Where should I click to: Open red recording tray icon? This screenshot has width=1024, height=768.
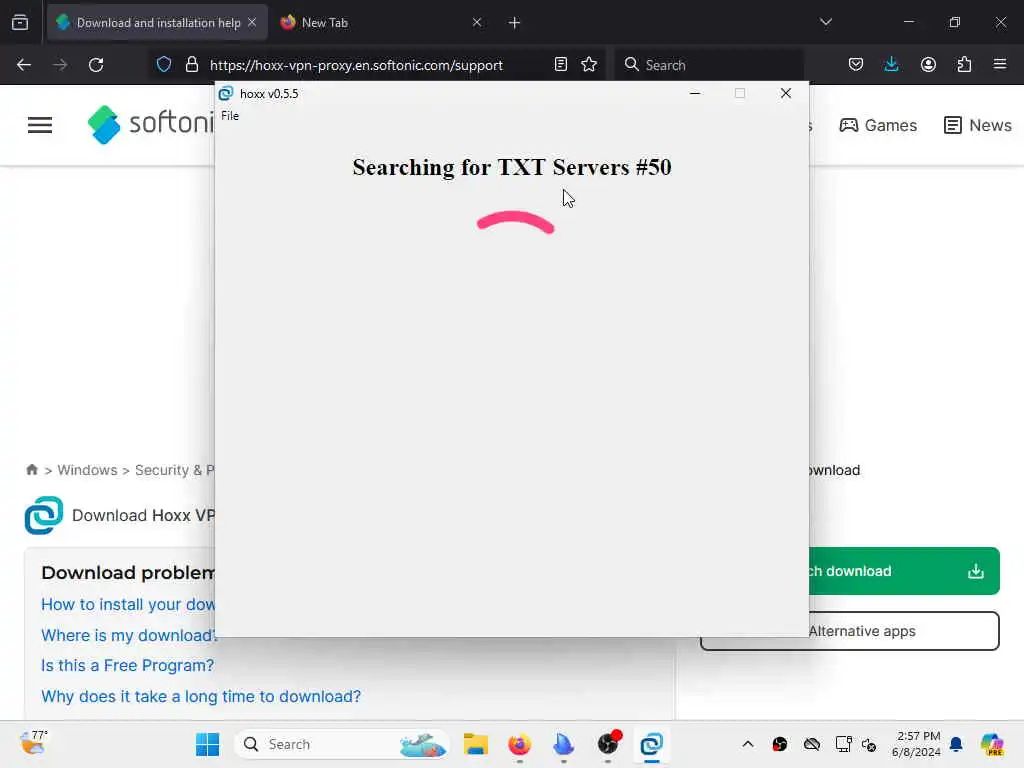click(x=780, y=744)
